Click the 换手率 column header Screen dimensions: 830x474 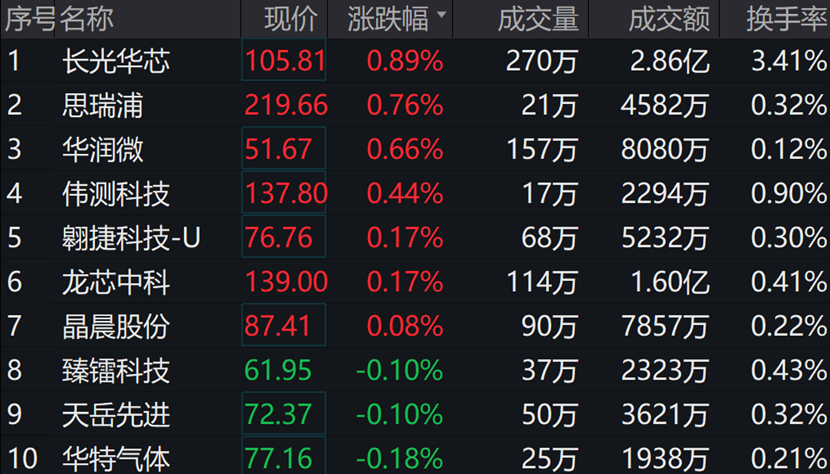[x=786, y=19]
